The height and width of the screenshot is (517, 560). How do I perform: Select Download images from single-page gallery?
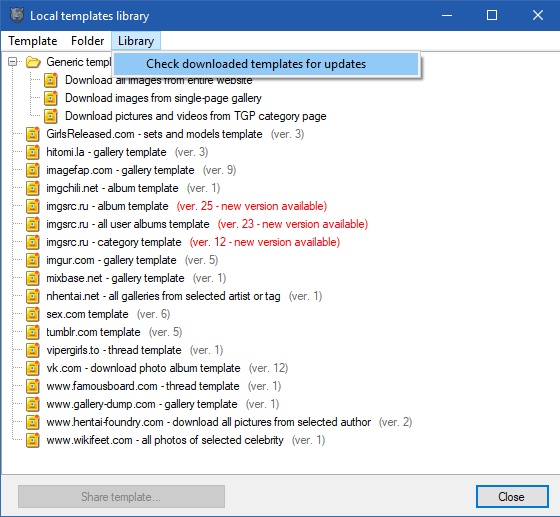(x=163, y=98)
